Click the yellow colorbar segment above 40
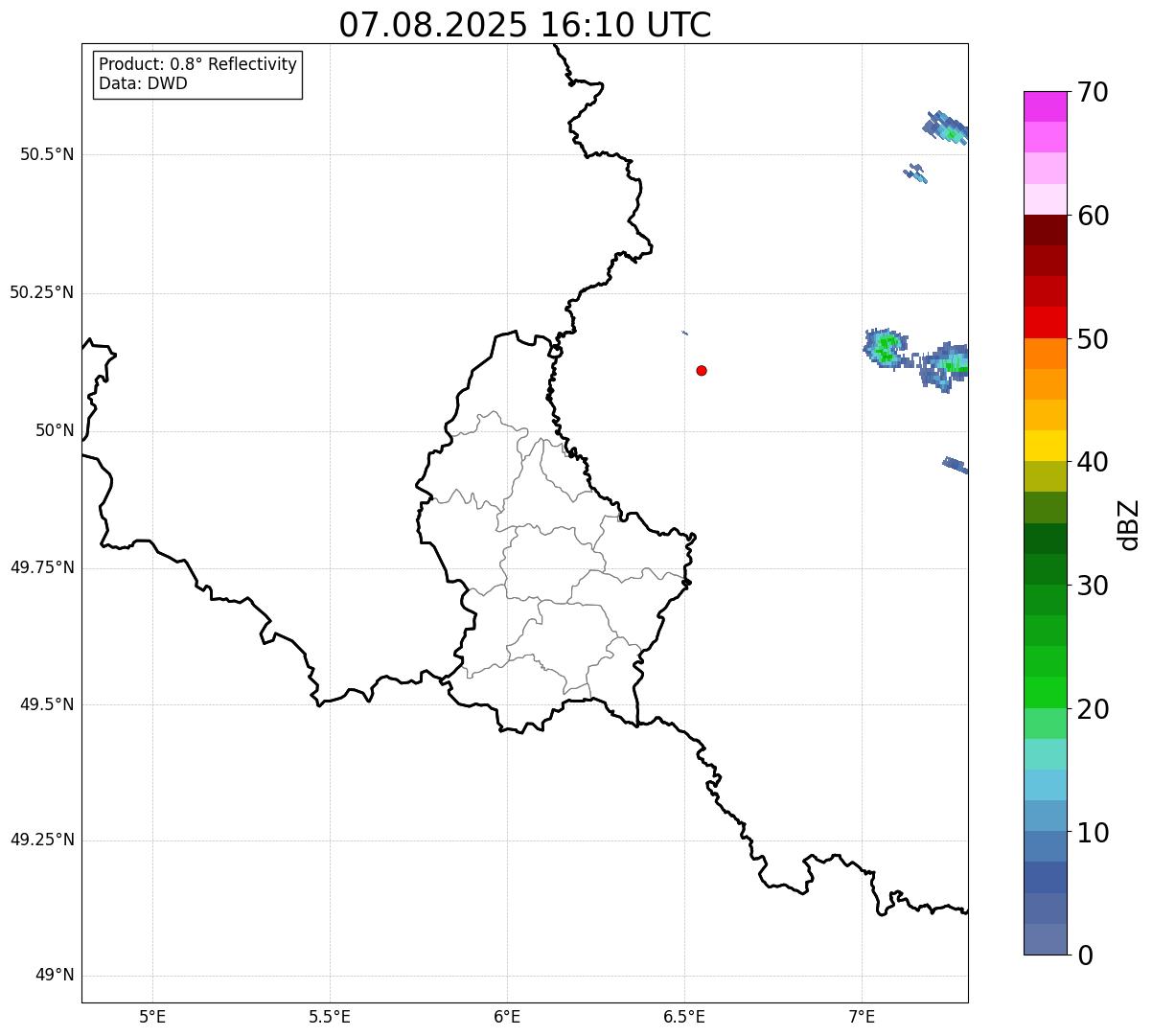Image resolution: width=1152 pixels, height=1036 pixels. point(1045,446)
